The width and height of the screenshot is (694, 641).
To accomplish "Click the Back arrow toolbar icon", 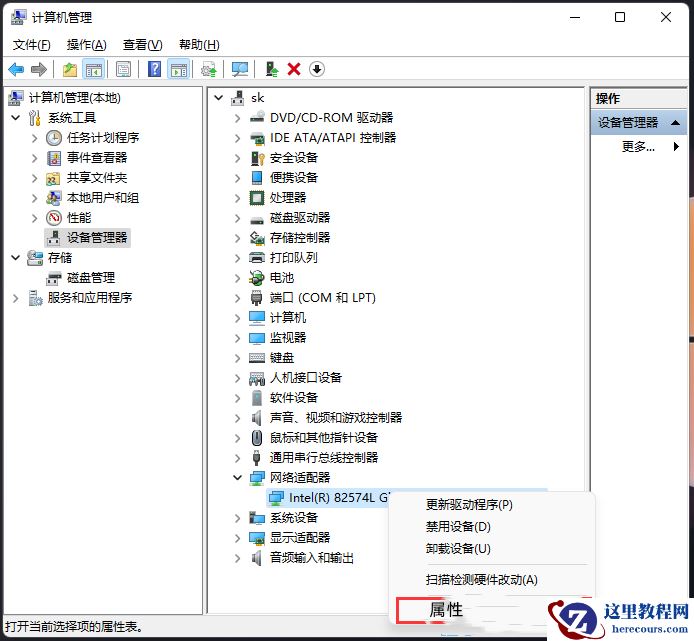I will pos(16,70).
